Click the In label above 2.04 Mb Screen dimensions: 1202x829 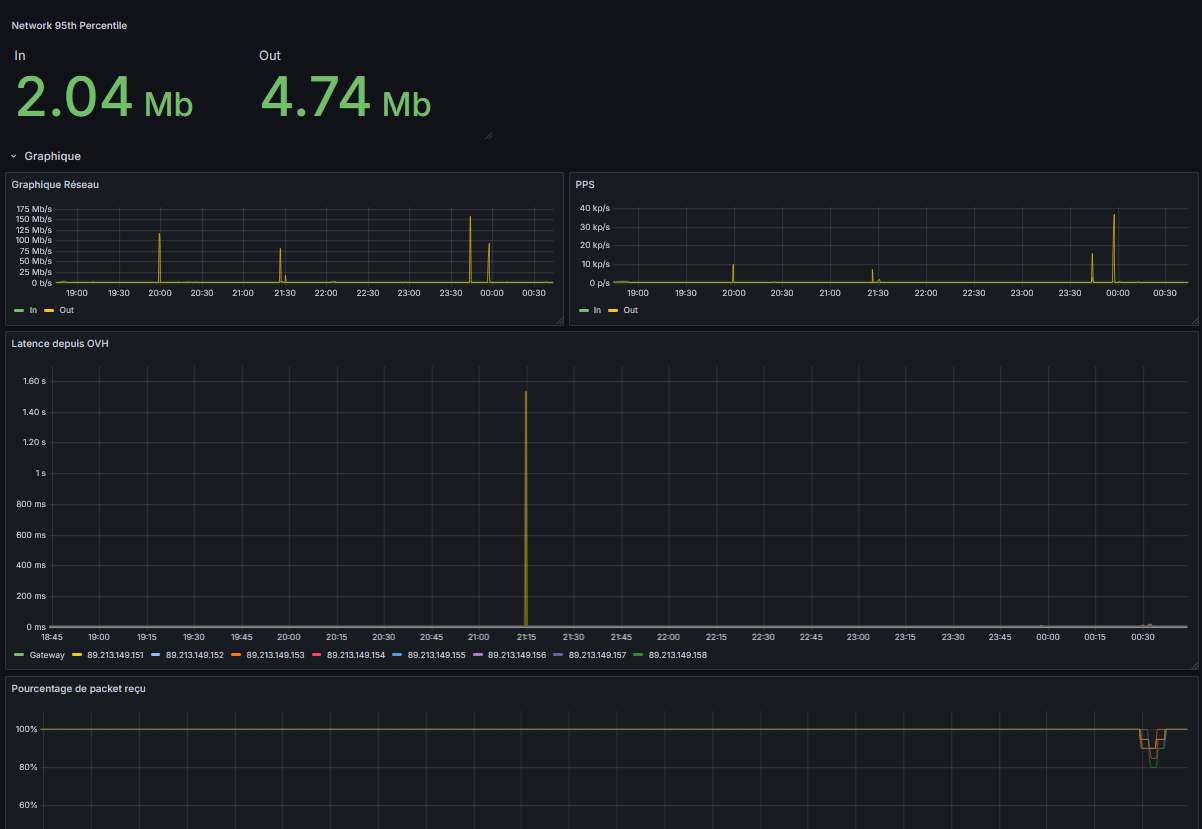(x=20, y=55)
